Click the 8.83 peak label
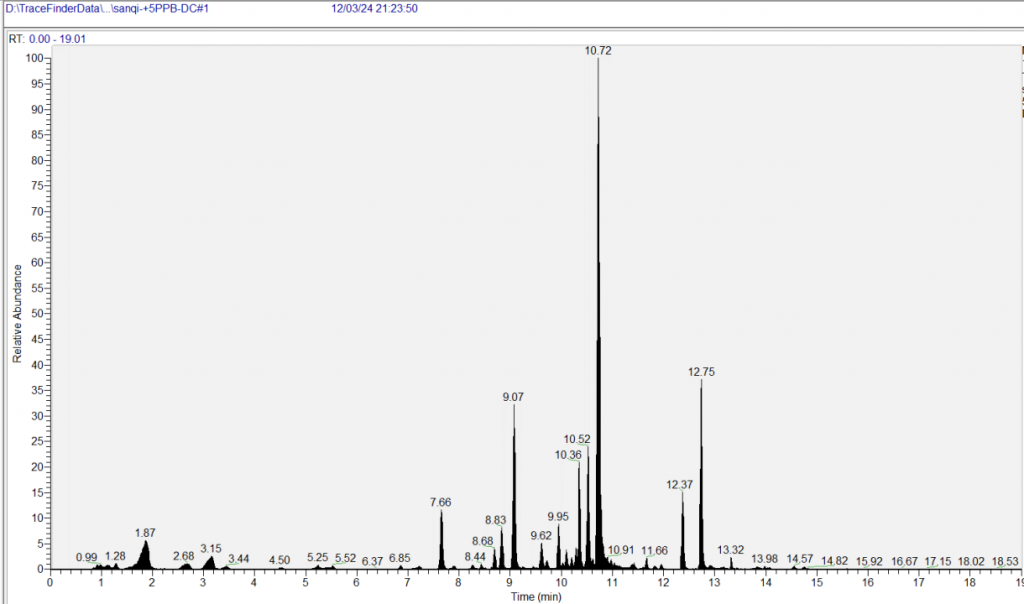Image resolution: width=1024 pixels, height=604 pixels. point(496,521)
